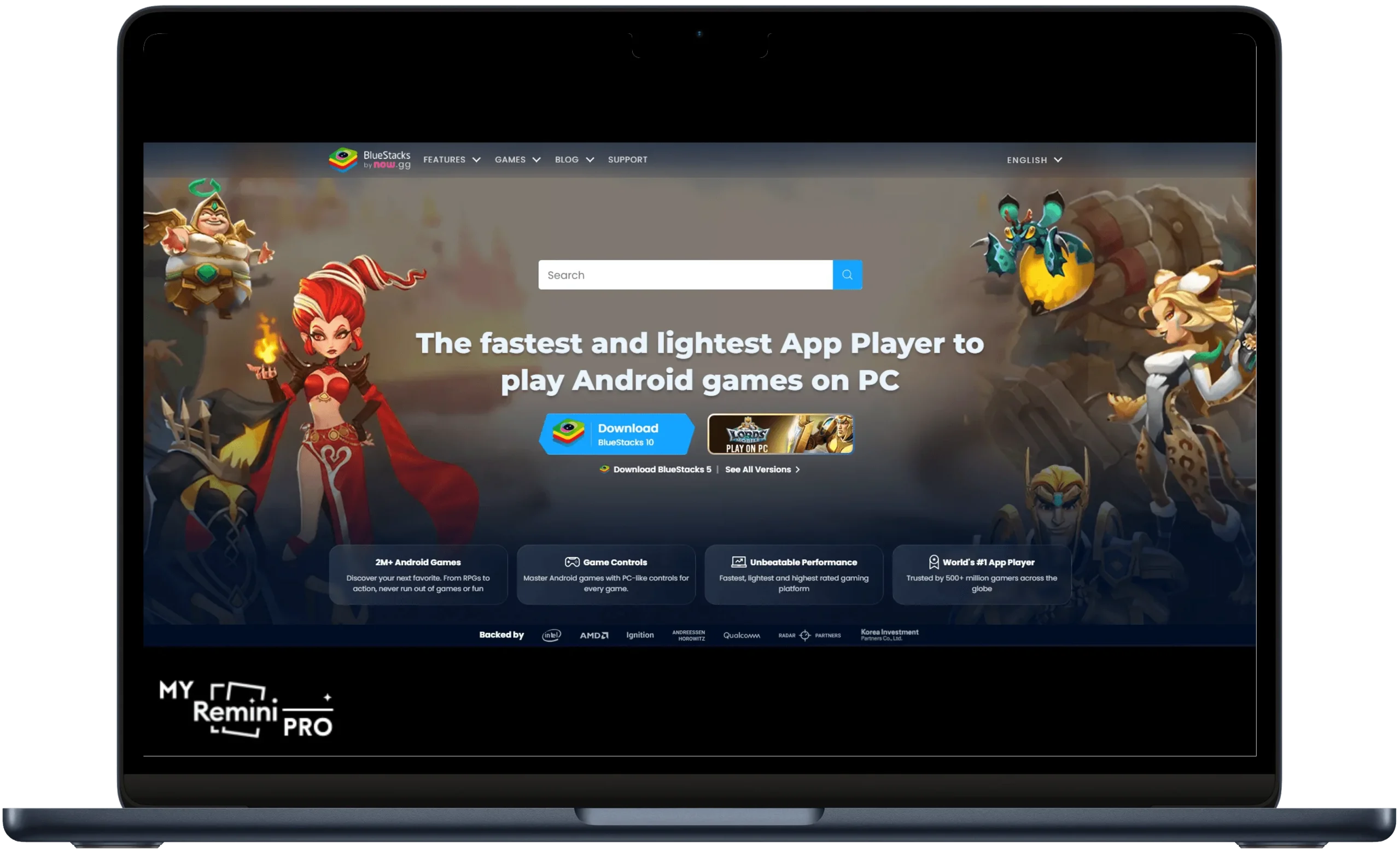Click See All Versions link
Screen dimensions: 1400x851
(x=762, y=469)
